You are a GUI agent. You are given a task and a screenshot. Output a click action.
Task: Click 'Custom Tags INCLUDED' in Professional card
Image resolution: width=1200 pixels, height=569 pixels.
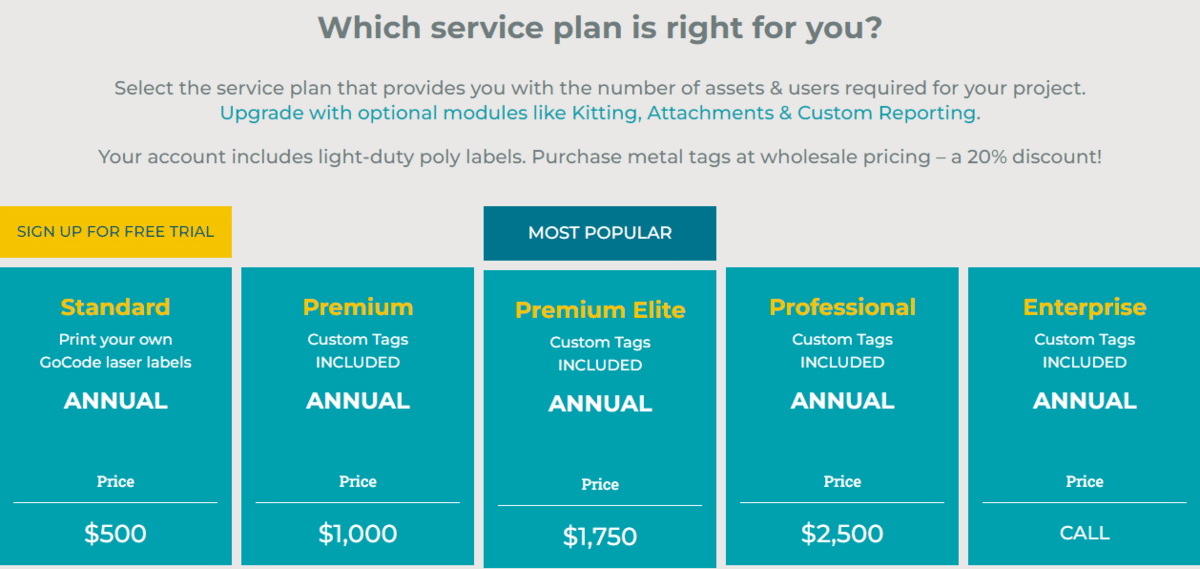click(842, 351)
